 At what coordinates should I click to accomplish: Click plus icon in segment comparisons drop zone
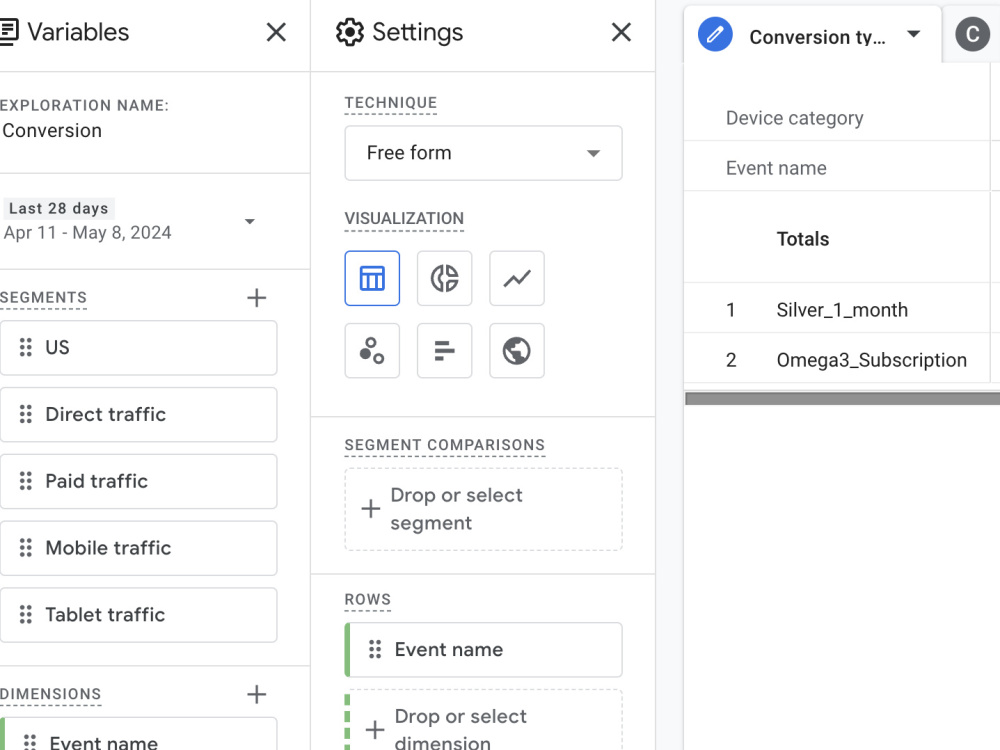coord(371,509)
